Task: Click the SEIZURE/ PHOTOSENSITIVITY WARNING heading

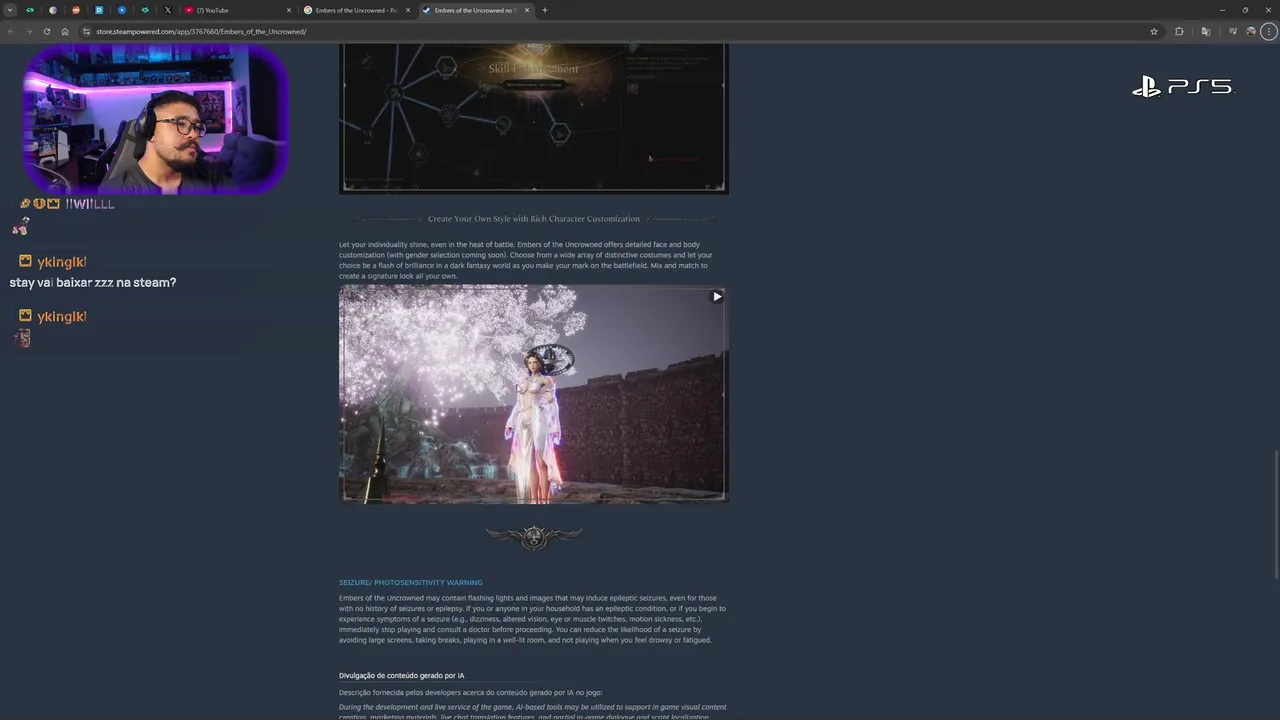Action: point(410,582)
